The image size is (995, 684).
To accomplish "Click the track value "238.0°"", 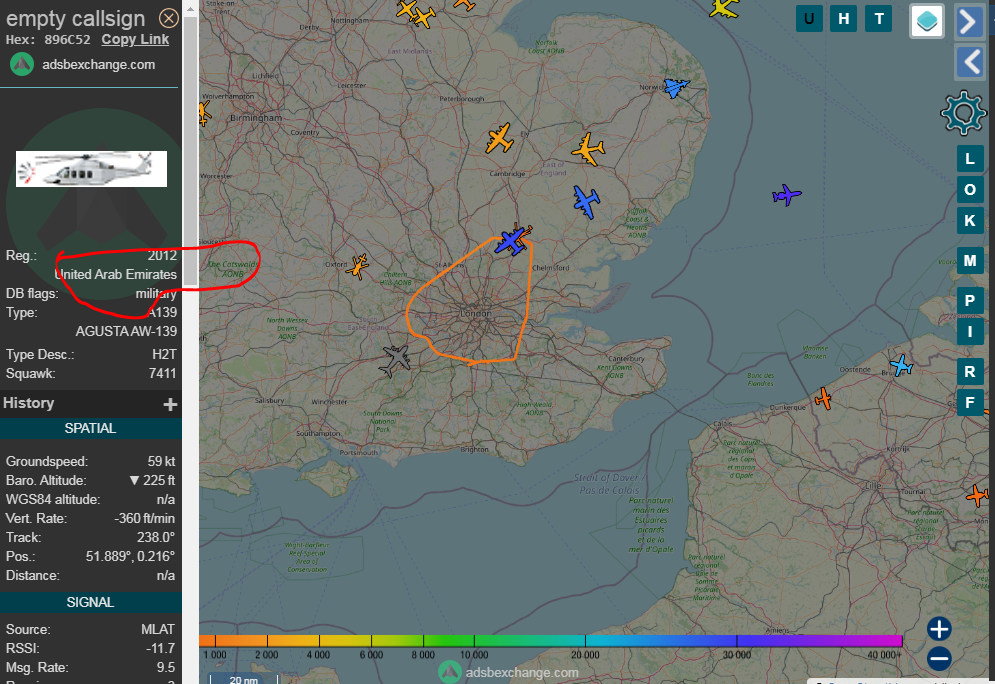I will (155, 537).
